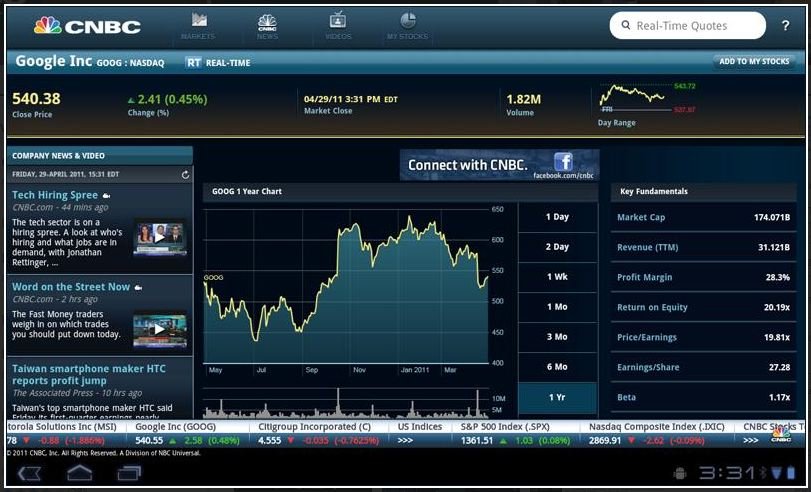Open Word on the Street Now headline
This screenshot has width=811, height=492.
(71, 287)
